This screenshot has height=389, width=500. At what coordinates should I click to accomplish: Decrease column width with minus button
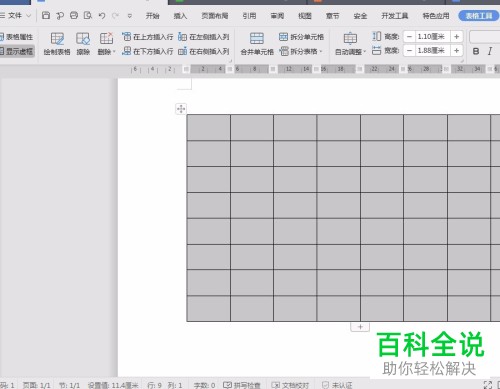[409, 51]
